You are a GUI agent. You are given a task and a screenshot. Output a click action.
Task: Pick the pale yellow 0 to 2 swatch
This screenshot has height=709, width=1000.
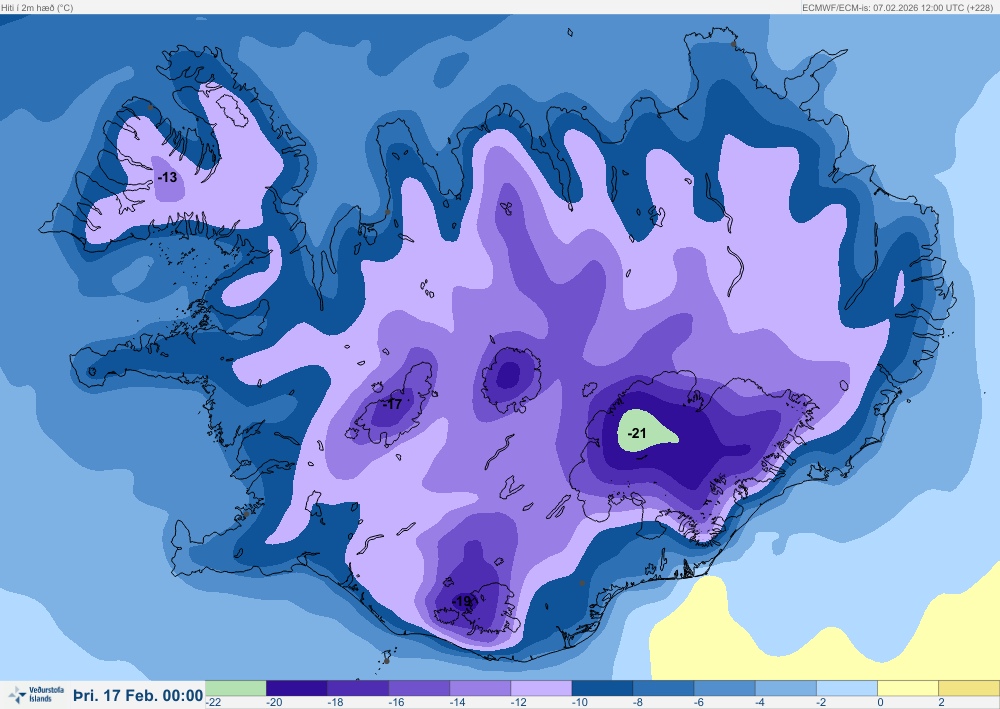tap(908, 688)
